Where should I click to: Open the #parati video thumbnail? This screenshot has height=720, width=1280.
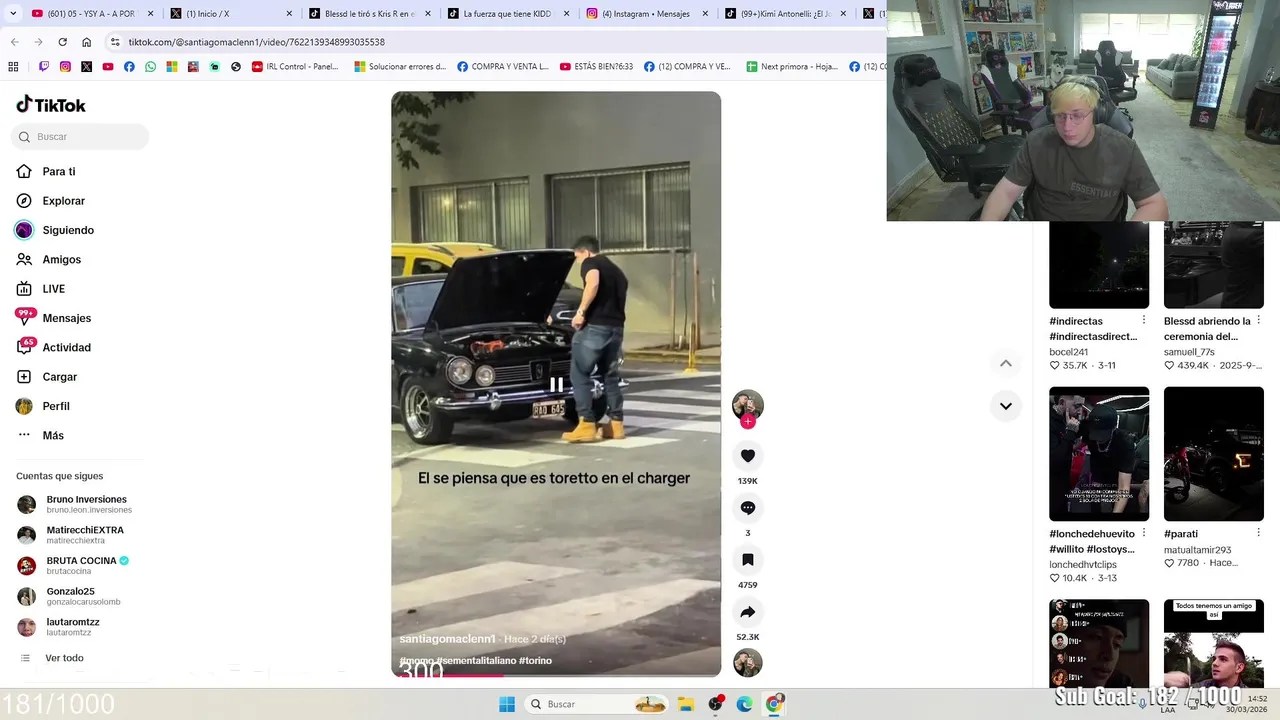coord(1214,454)
